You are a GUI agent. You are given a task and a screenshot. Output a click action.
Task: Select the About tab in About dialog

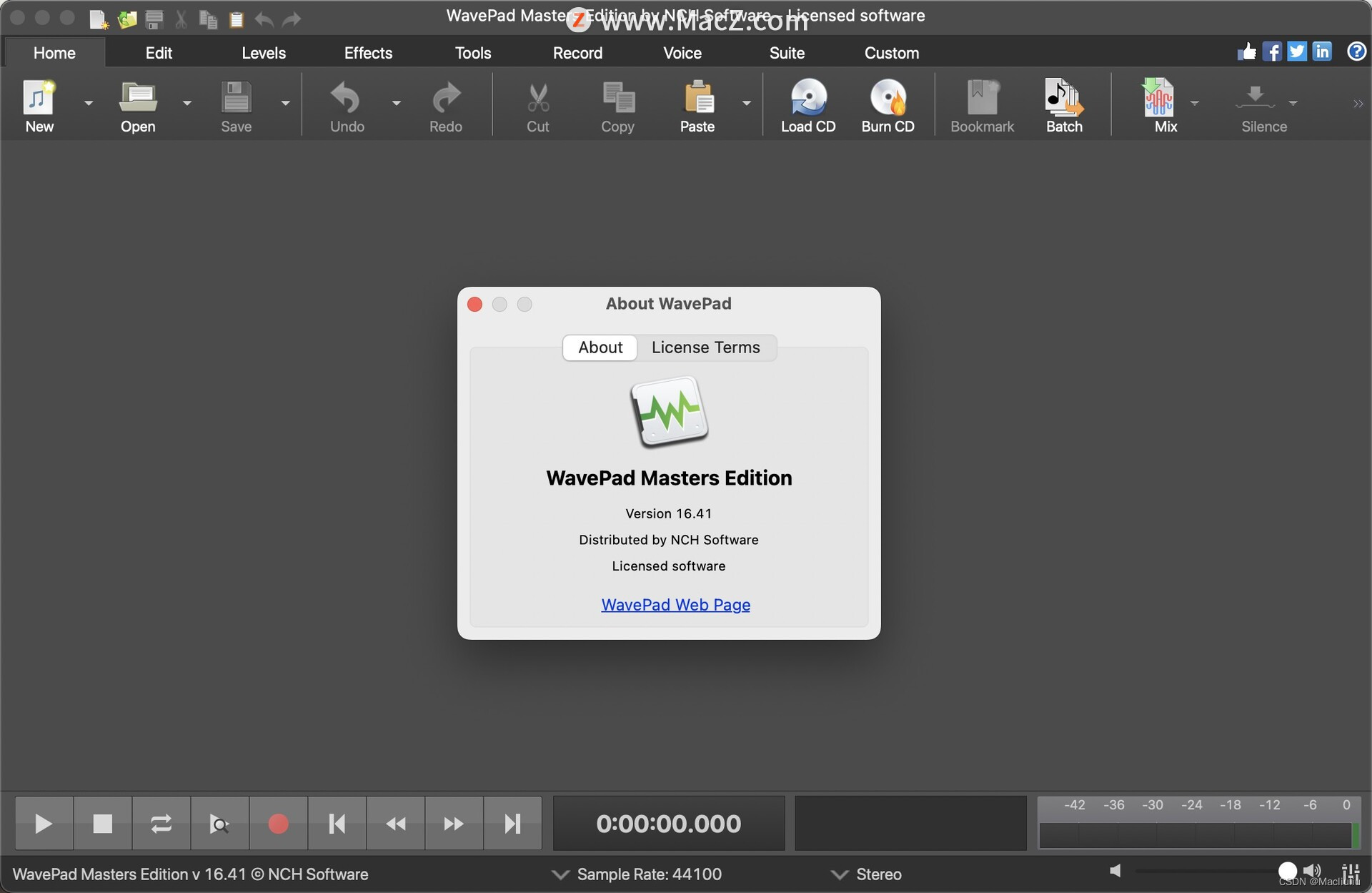[600, 347]
